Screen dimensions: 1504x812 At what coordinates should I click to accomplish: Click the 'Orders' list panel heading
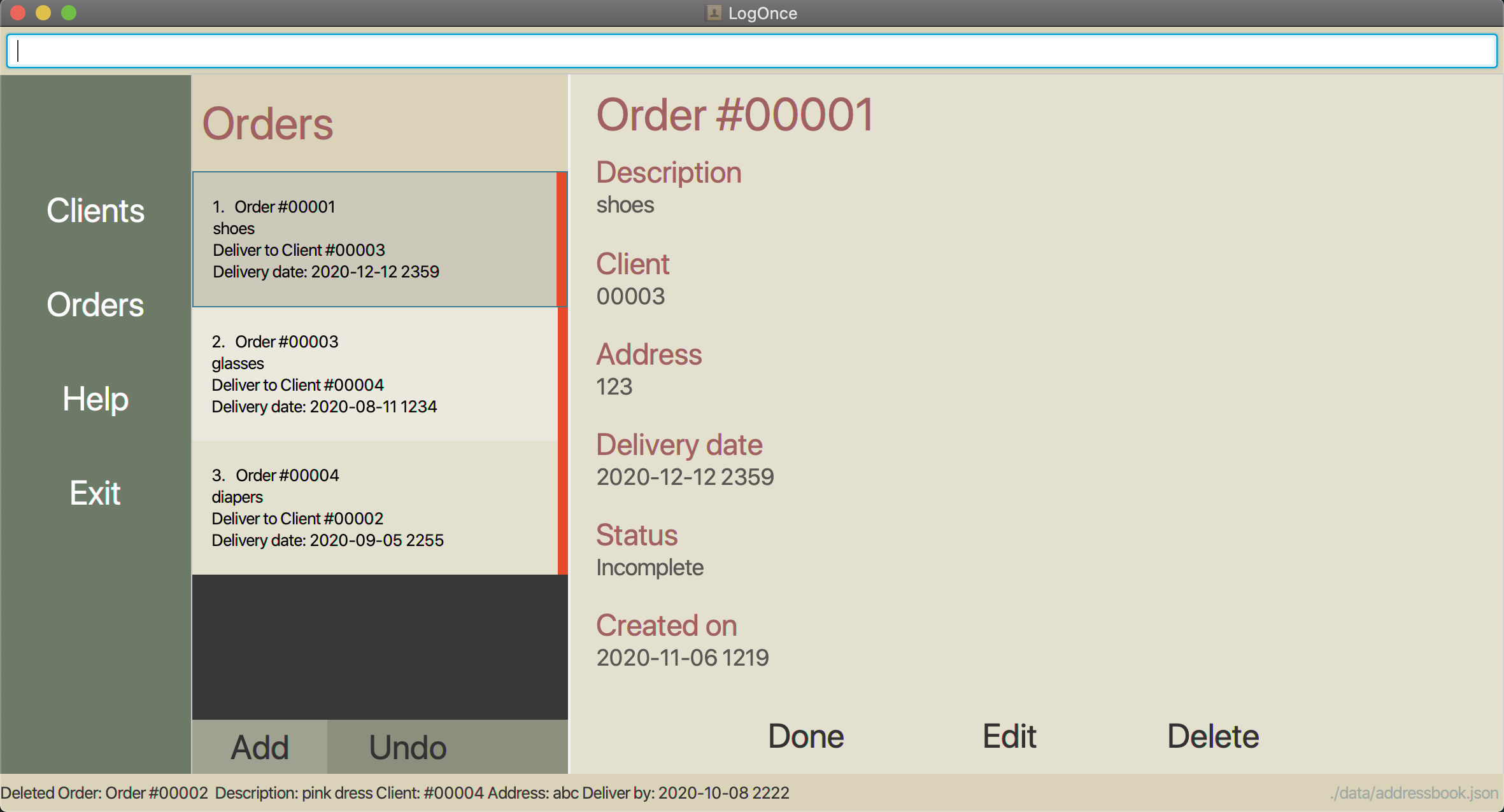[x=267, y=123]
